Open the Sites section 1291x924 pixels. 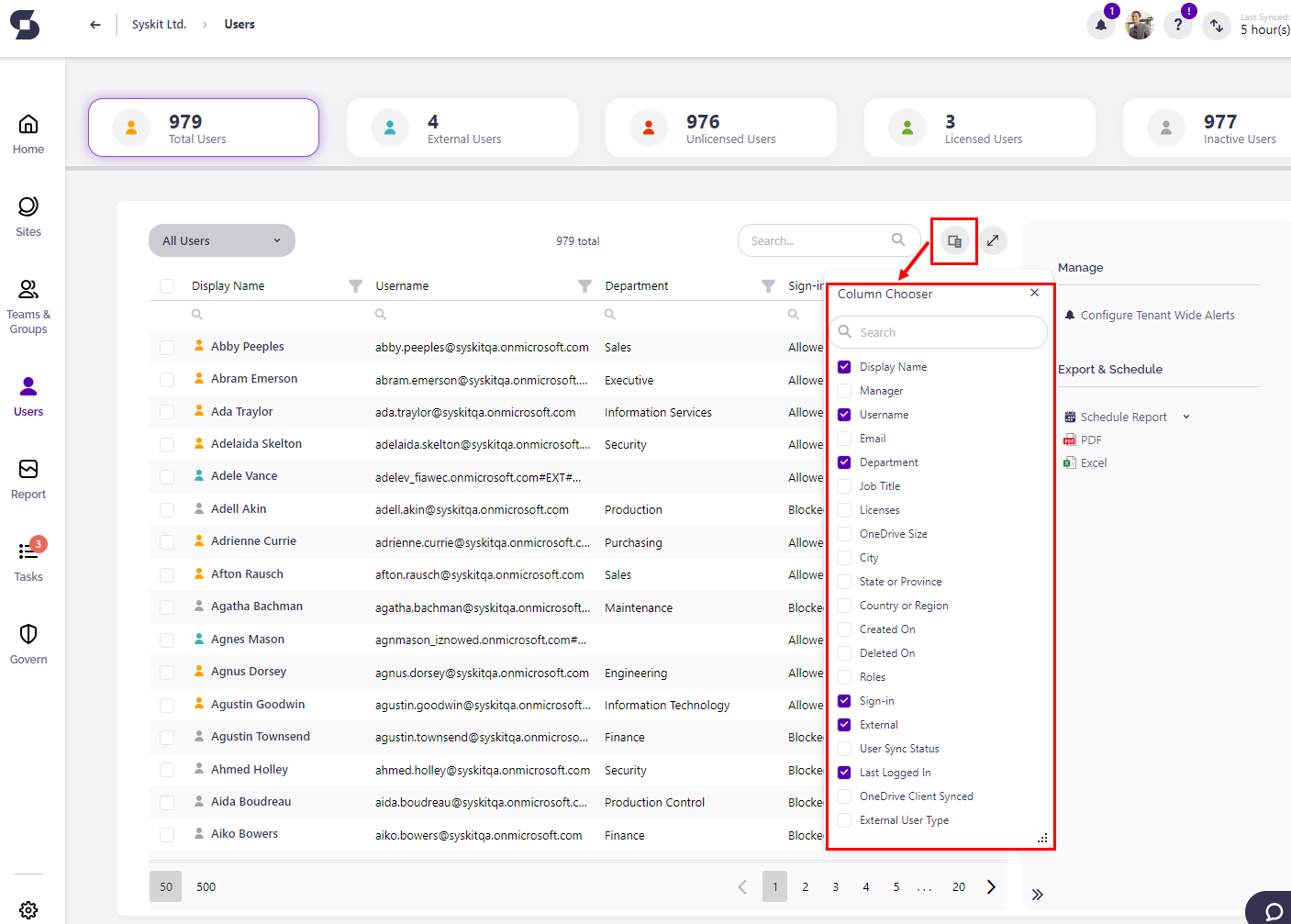28,215
